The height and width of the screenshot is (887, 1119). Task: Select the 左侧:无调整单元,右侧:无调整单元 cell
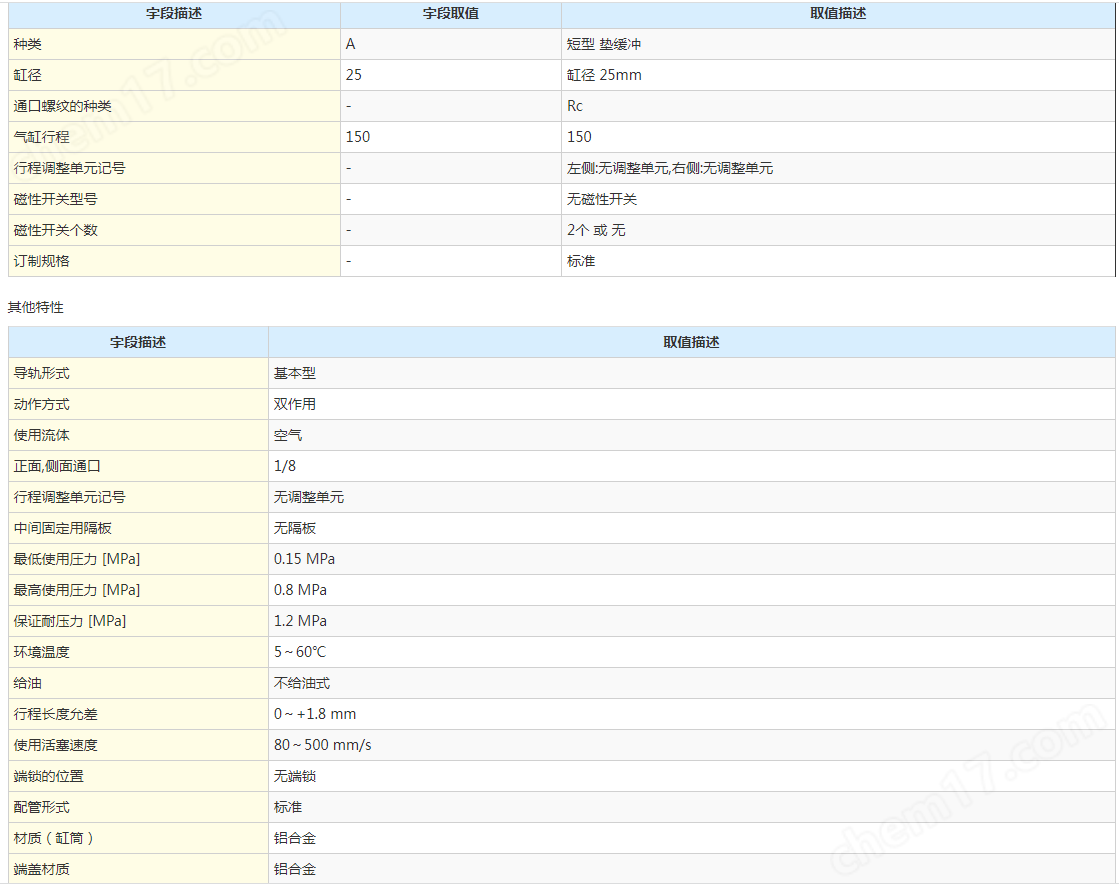669,169
